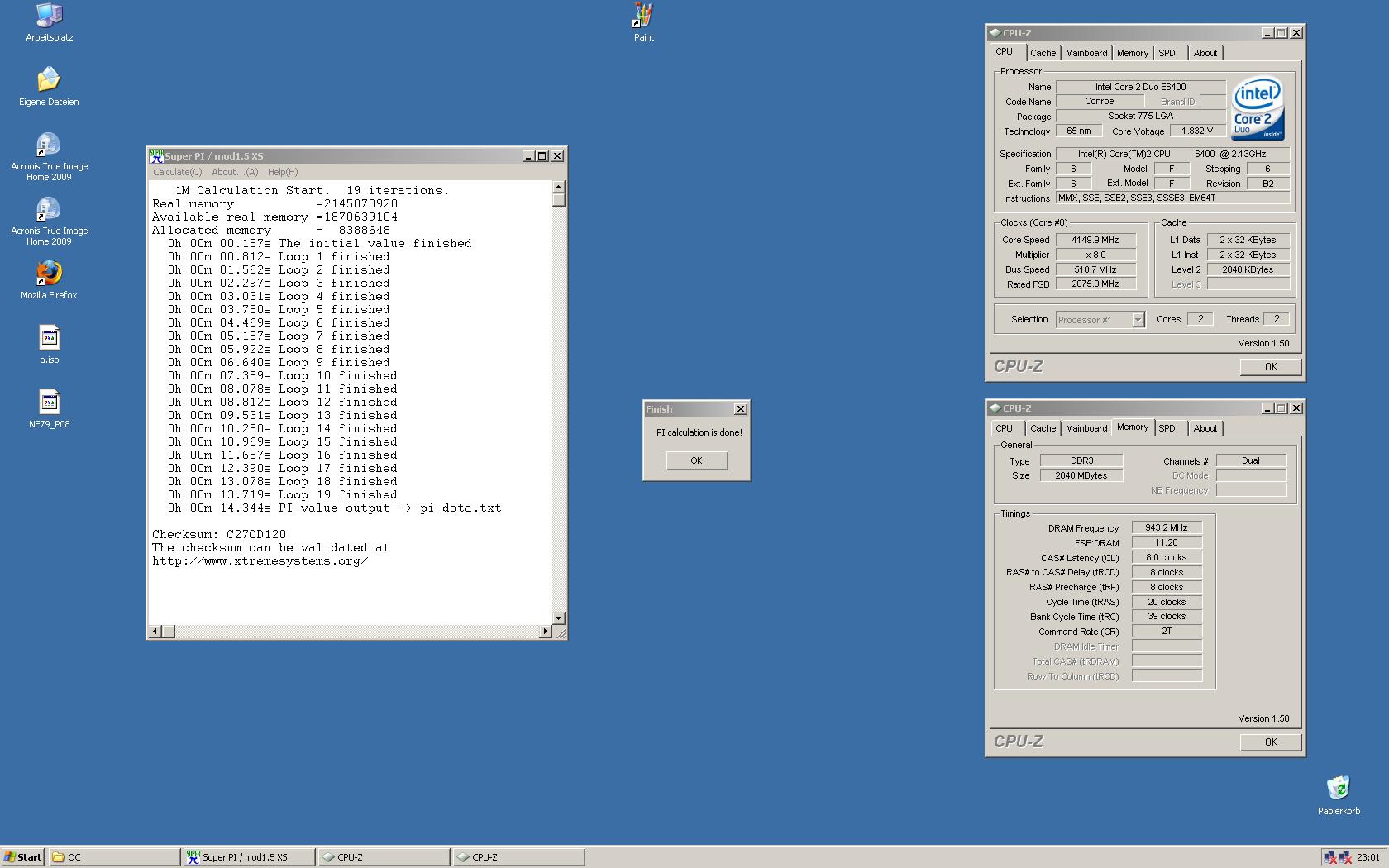The height and width of the screenshot is (868, 1389).
Task: Click the Core Speed 4149.9 MHz field
Action: 1095,240
